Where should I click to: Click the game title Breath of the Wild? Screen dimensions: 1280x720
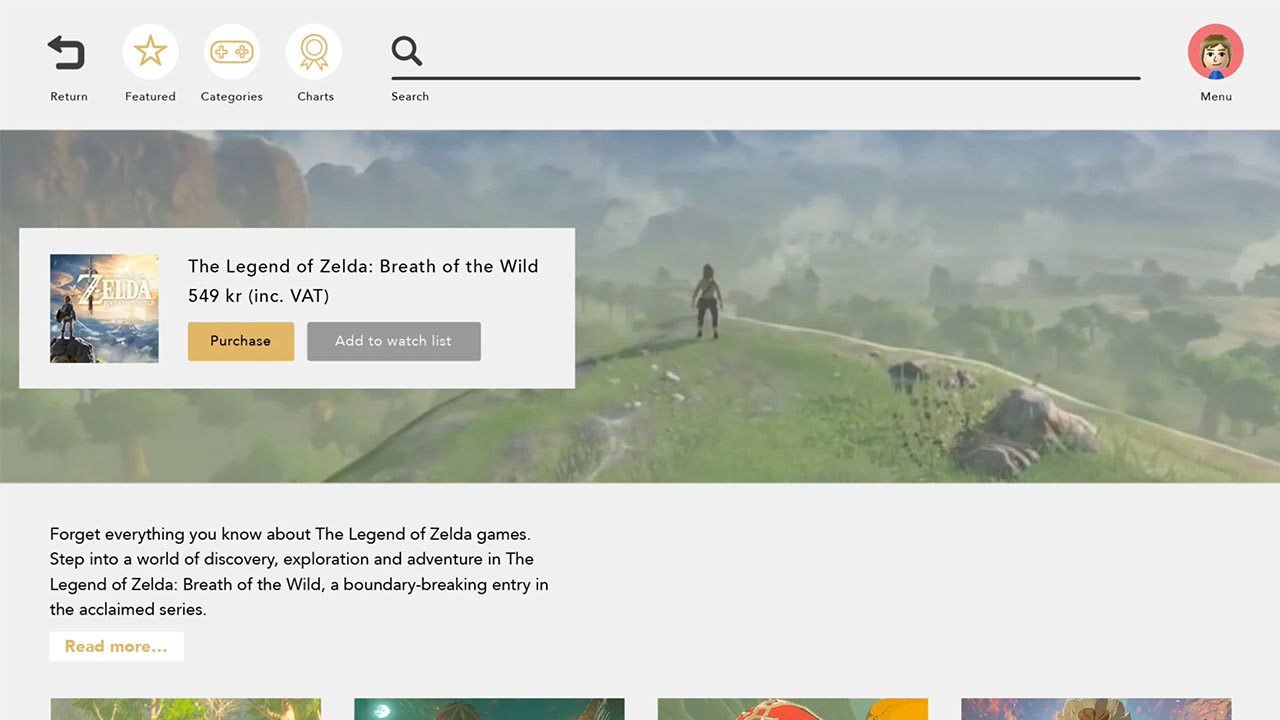click(363, 266)
